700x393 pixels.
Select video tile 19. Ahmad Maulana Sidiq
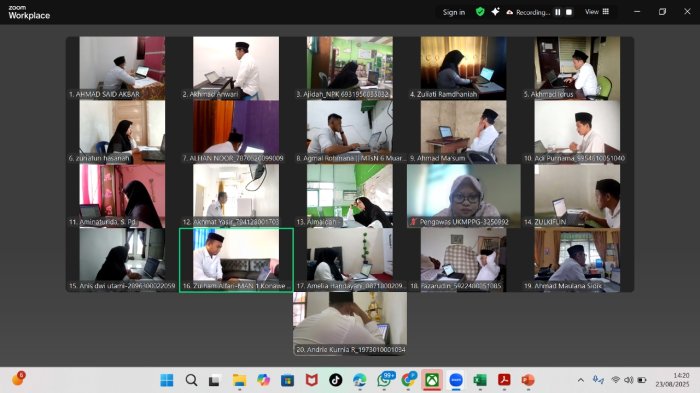[x=577, y=259]
